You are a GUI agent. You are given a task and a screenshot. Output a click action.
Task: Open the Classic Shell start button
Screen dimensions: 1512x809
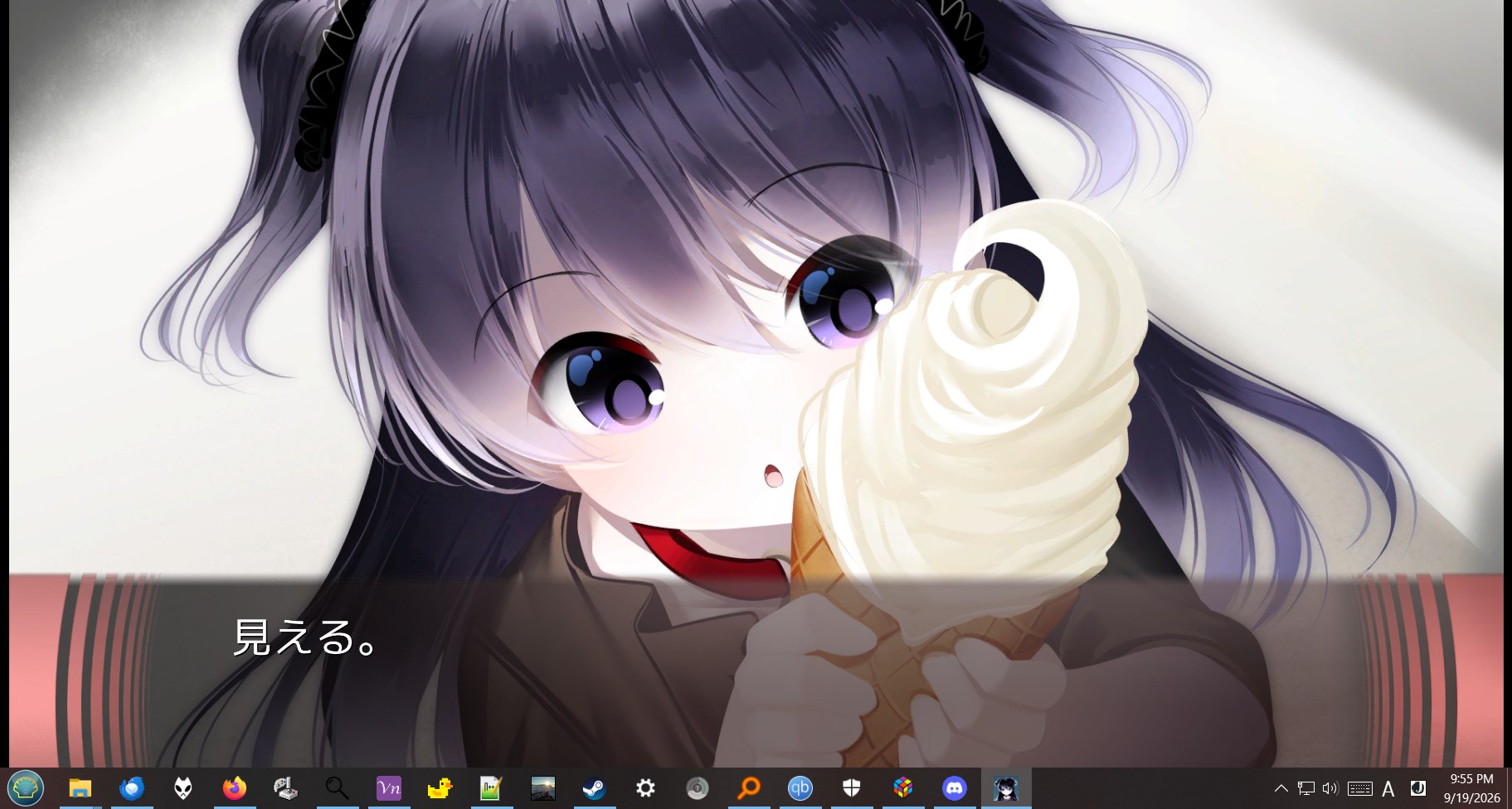point(26,787)
